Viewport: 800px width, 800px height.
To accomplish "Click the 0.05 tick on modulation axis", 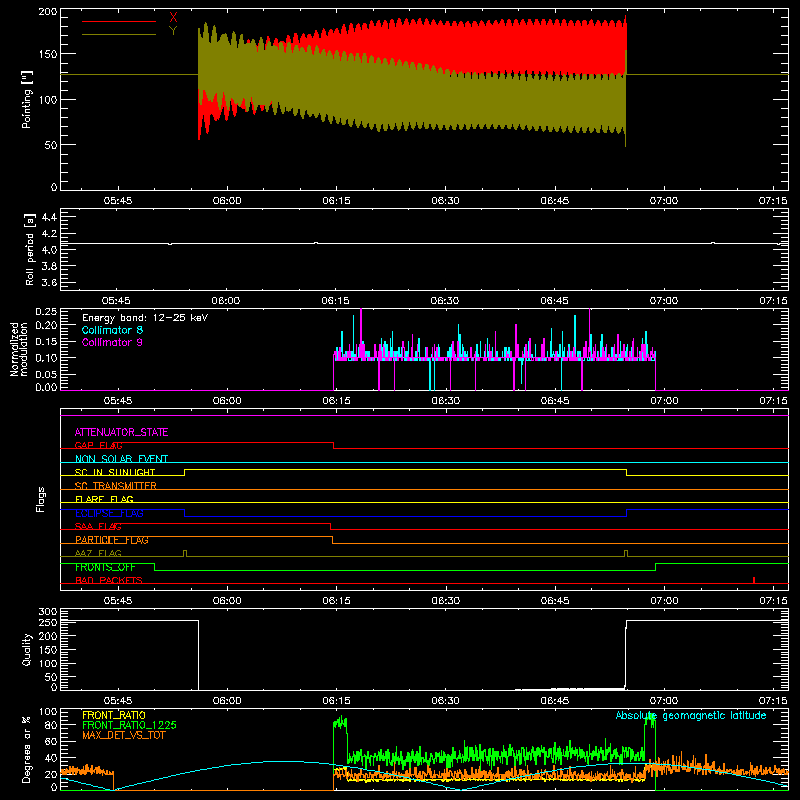I will click(x=46, y=374).
